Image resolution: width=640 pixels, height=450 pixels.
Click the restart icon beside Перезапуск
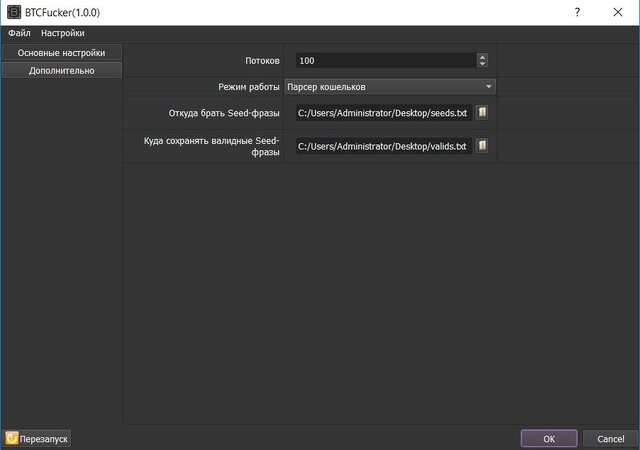(x=12, y=438)
